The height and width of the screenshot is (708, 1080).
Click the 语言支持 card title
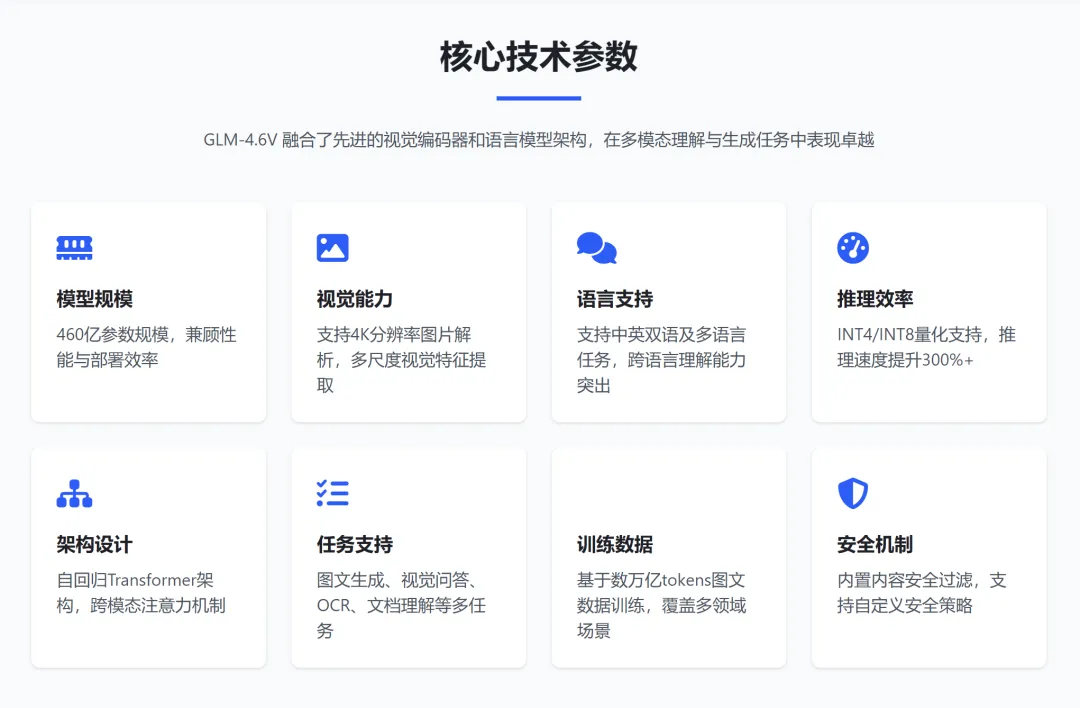615,299
